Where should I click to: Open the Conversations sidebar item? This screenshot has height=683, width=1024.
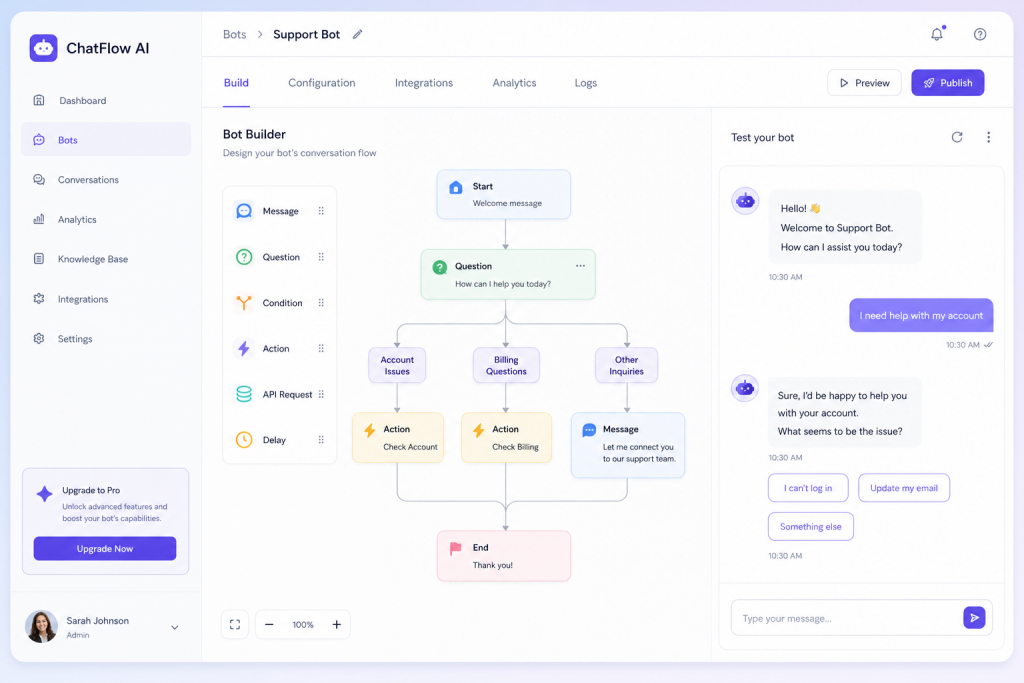click(104, 180)
